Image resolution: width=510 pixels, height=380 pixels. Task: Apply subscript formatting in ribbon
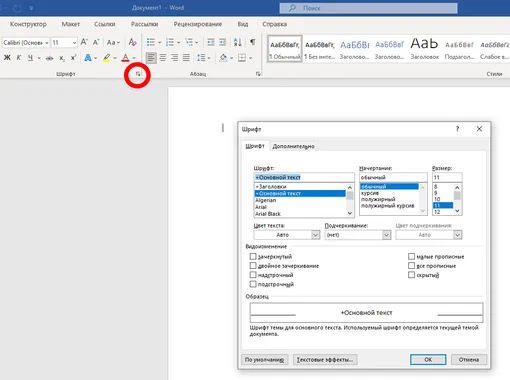[x=62, y=58]
